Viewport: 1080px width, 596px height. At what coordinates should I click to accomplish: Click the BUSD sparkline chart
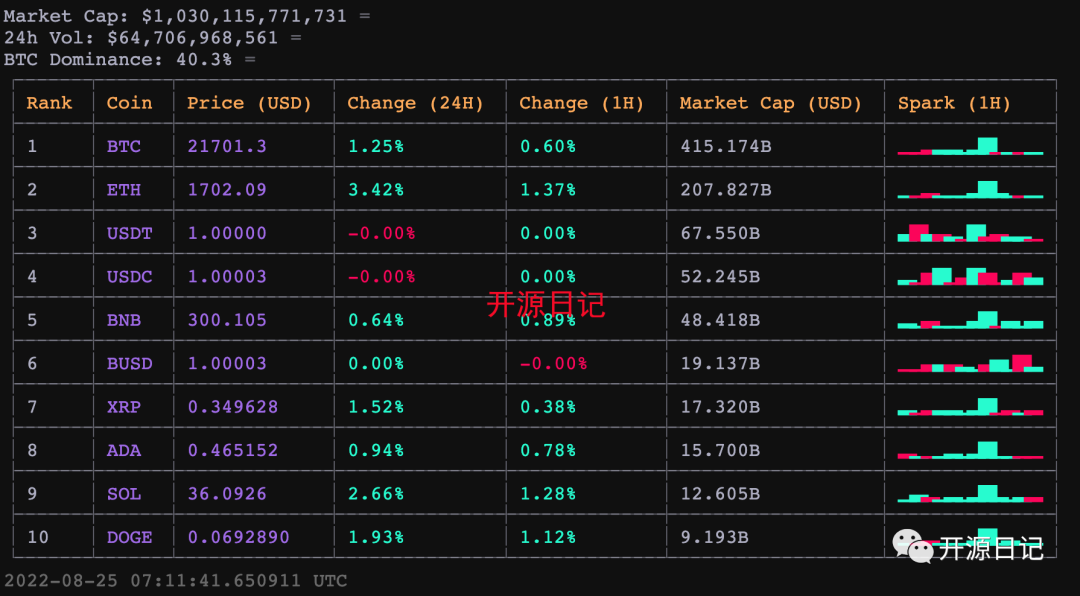[970, 363]
